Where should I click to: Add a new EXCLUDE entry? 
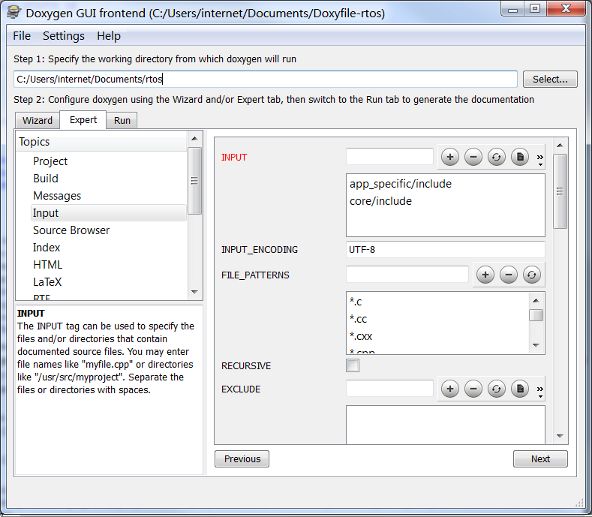[450, 389]
